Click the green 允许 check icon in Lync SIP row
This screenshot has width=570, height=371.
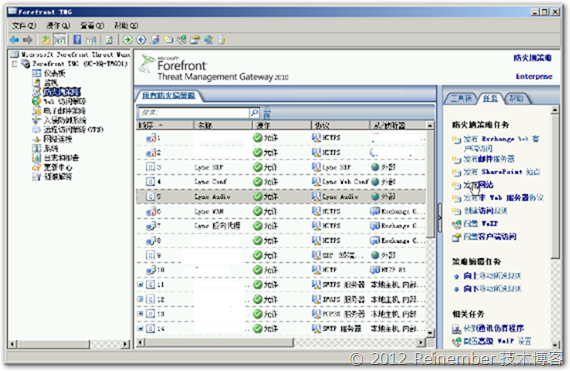click(258, 167)
